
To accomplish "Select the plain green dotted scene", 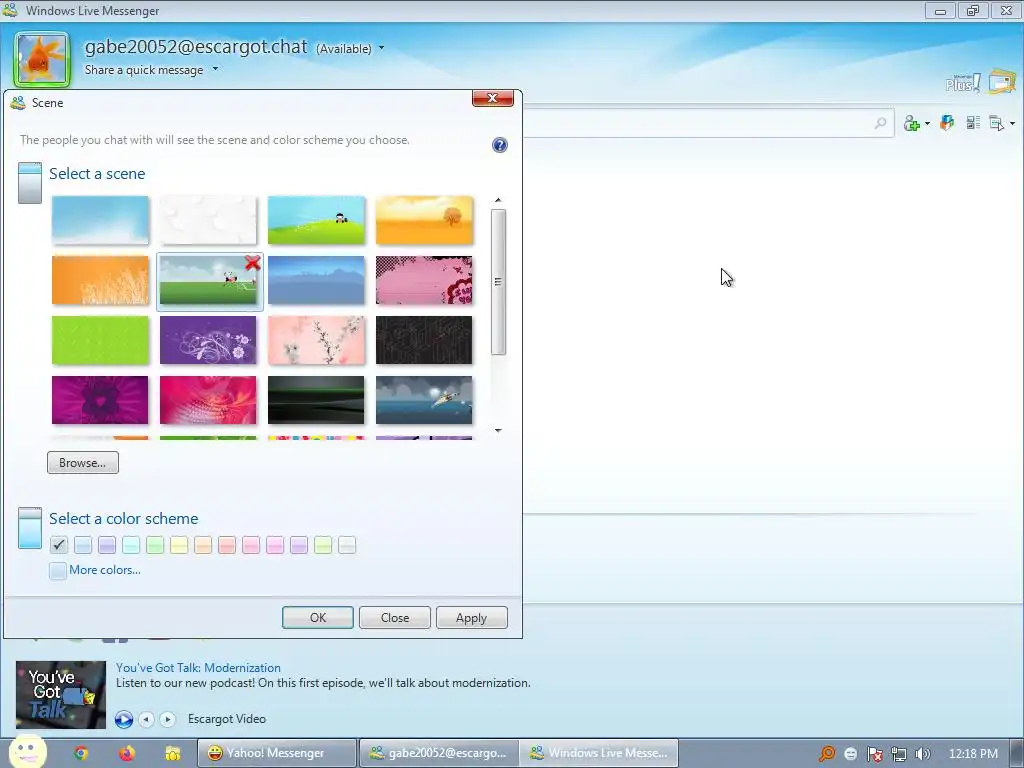I will coord(100,340).
